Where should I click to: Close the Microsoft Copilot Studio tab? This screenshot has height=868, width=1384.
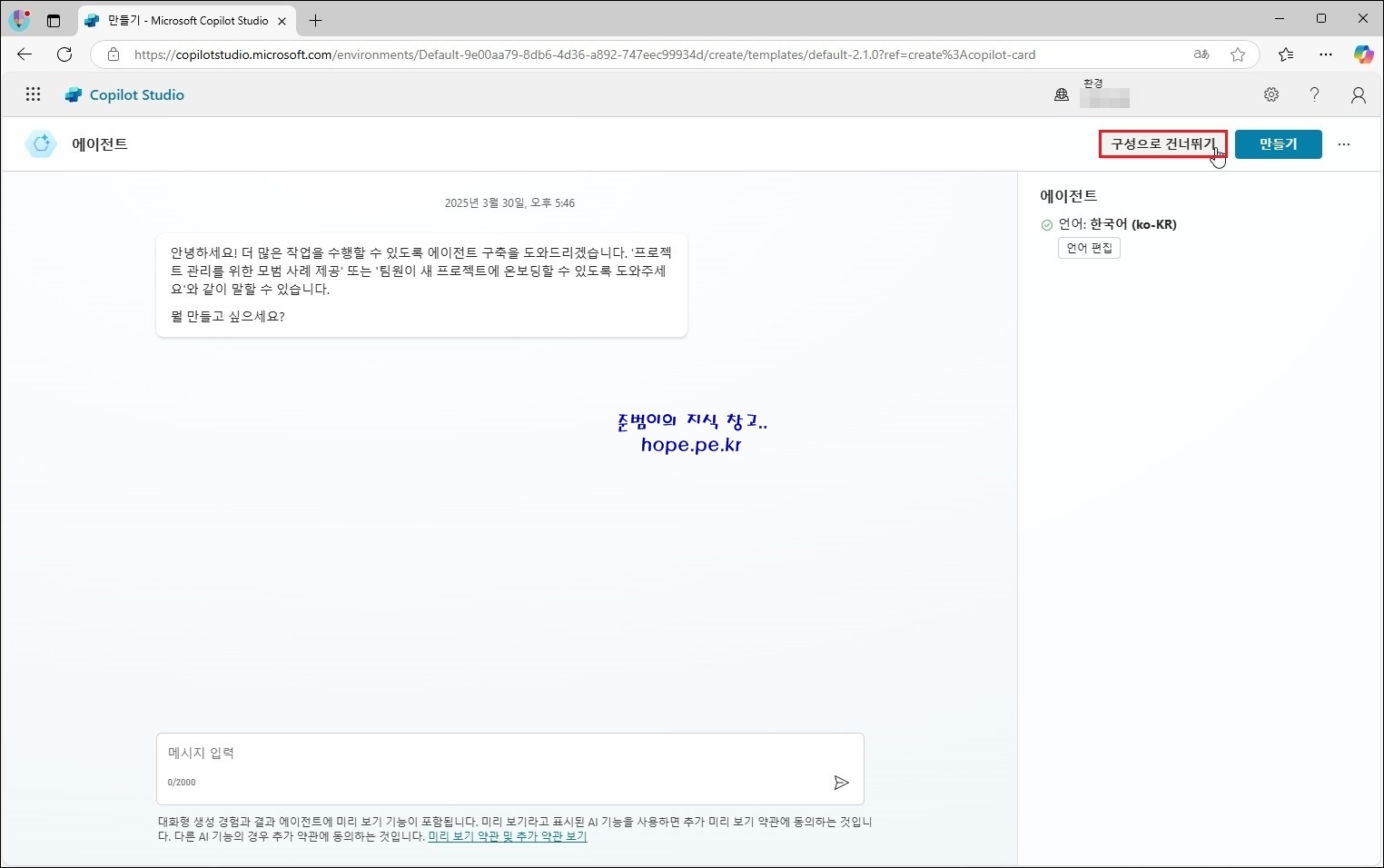coord(282,21)
